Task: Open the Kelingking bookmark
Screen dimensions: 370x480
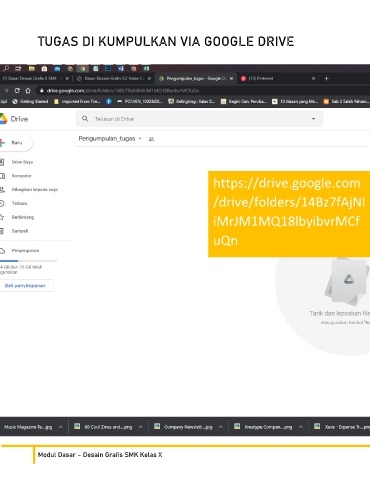Action: click(x=192, y=102)
